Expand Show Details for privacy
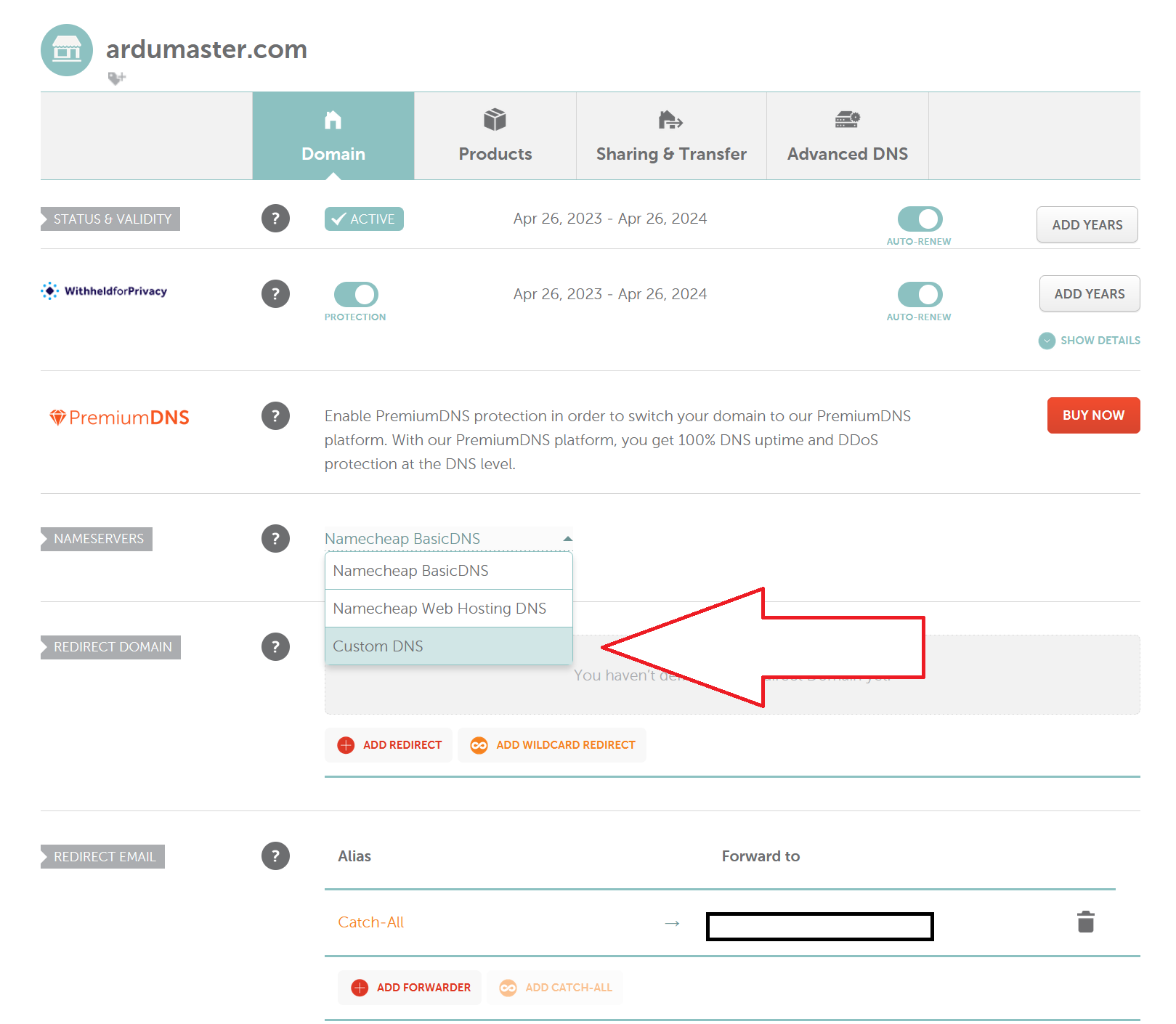 [x=1090, y=341]
